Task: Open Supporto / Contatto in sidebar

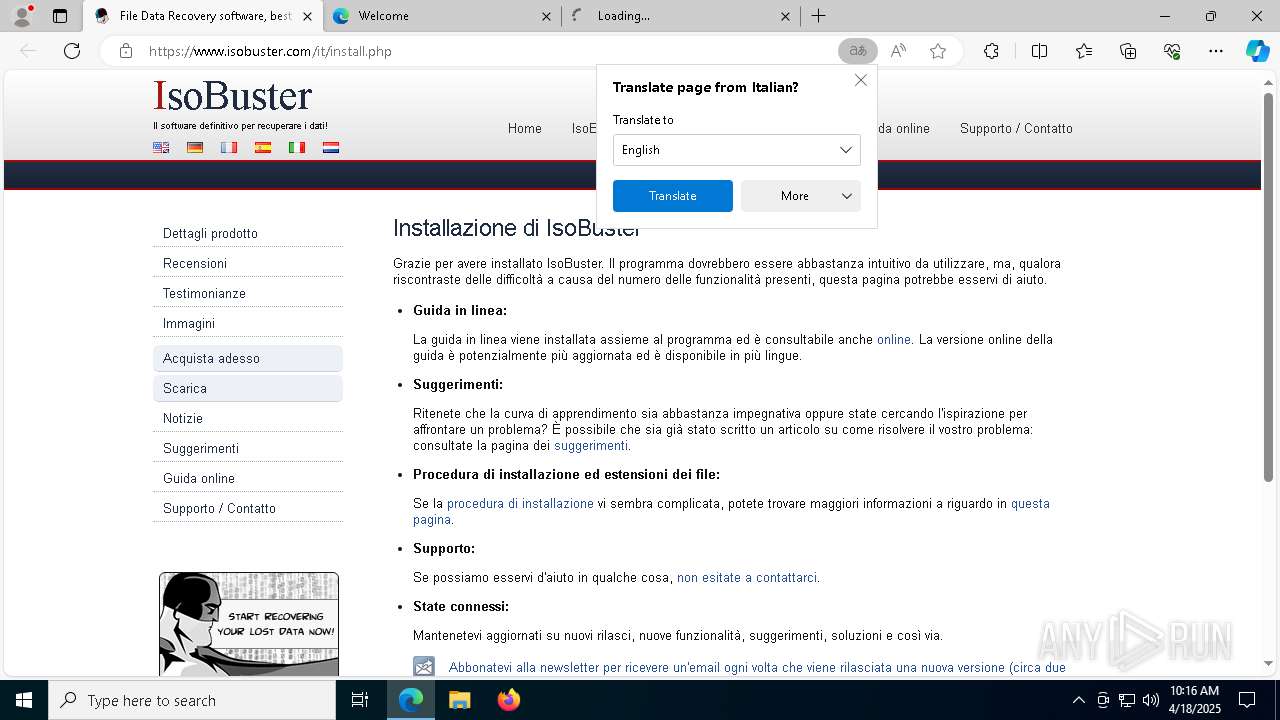Action: (x=248, y=508)
